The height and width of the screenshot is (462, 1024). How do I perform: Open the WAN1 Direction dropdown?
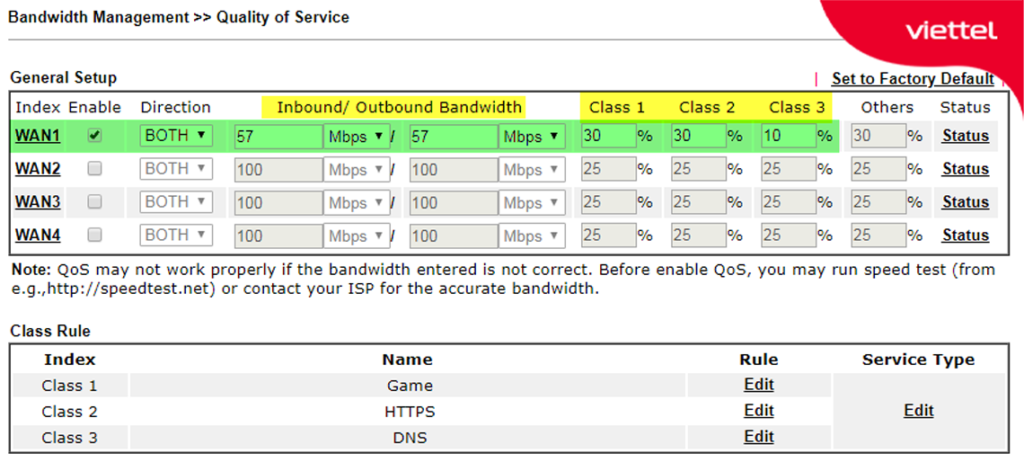click(176, 136)
